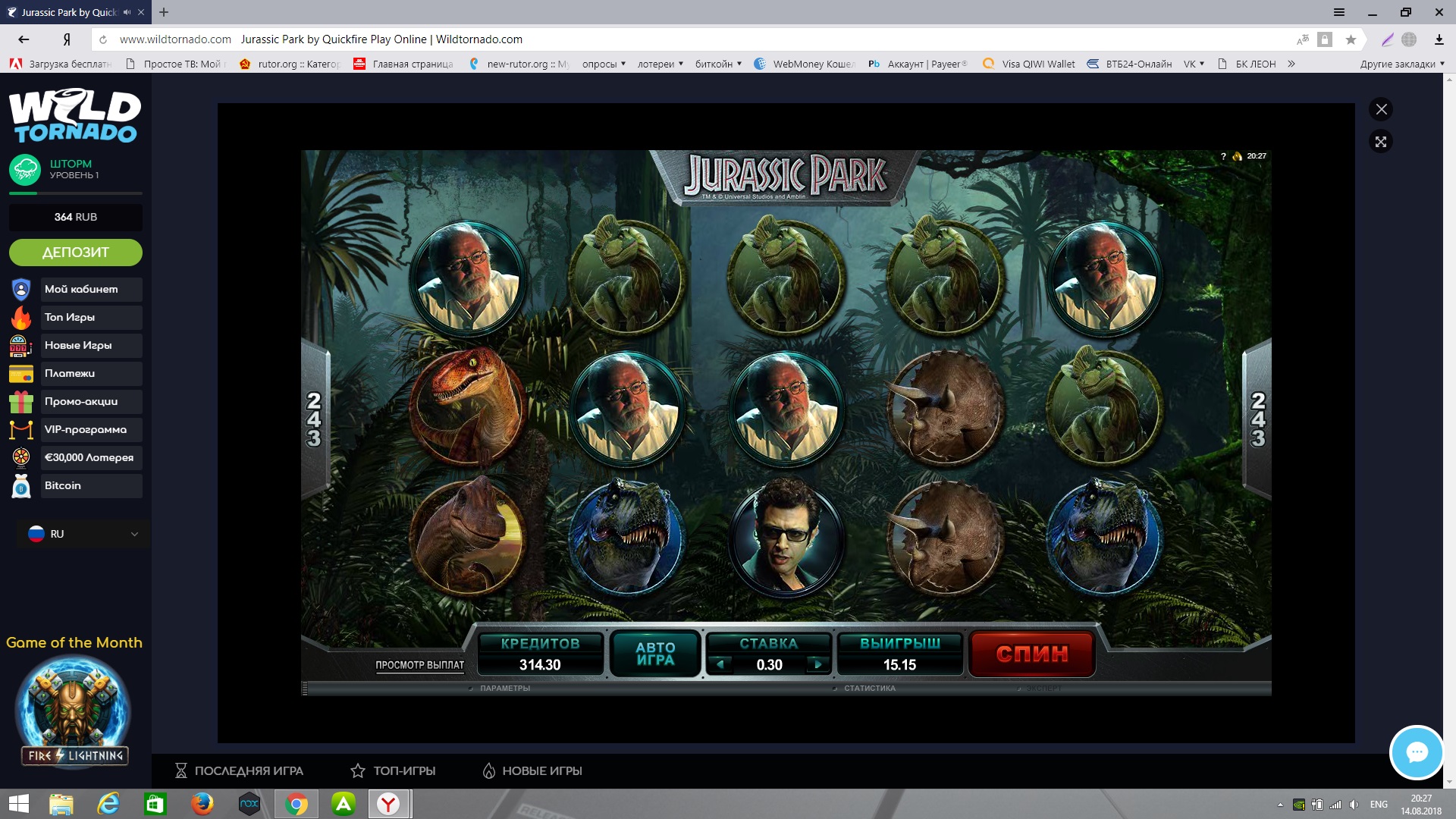Screen dimensions: 1456x819
Task: Close the game overlay with X icon
Action: [1381, 109]
